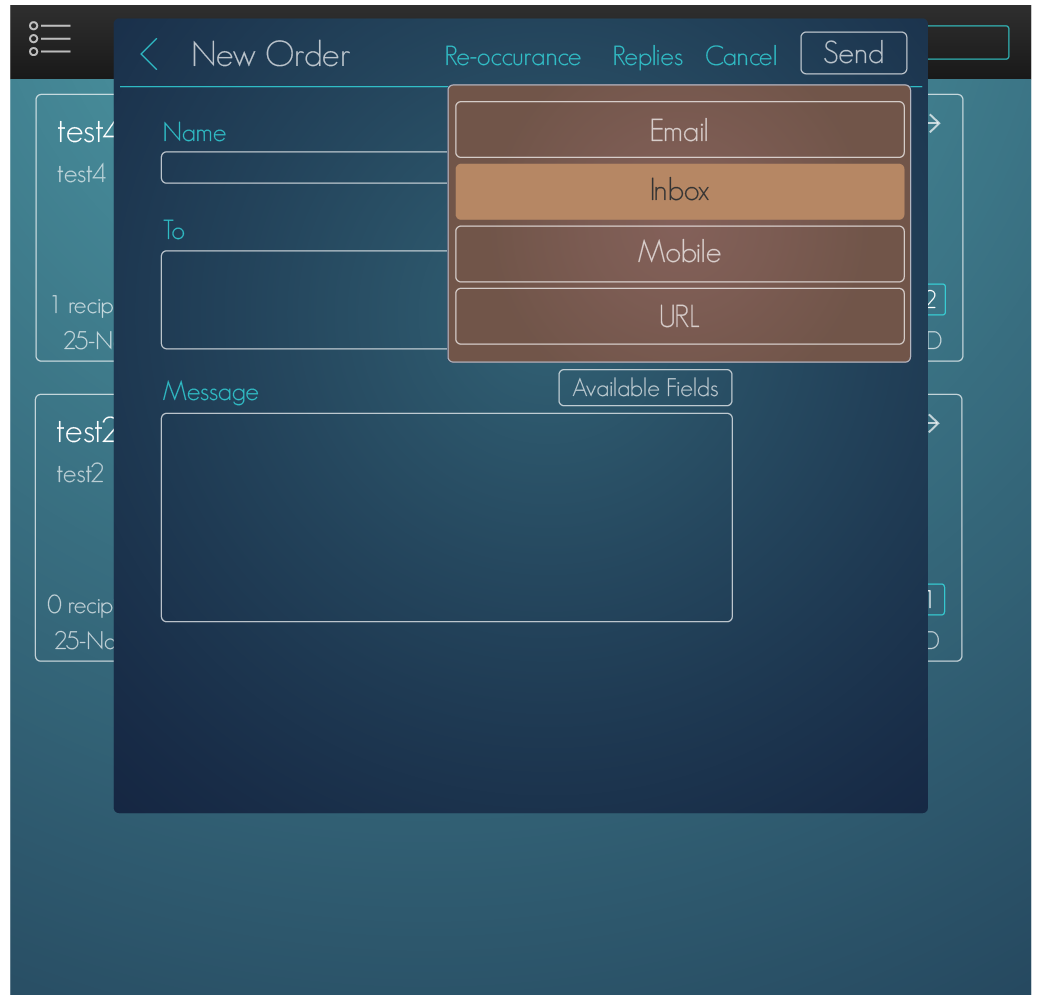Image resolution: width=1042 pixels, height=1000 pixels.
Task: Open the Re-occurance settings
Action: coord(512,57)
